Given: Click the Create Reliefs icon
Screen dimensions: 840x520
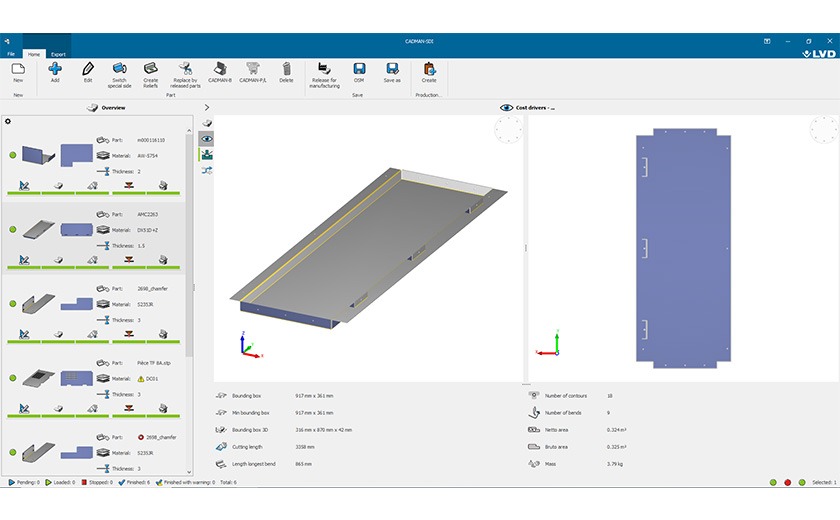Looking at the screenshot, I should 151,68.
